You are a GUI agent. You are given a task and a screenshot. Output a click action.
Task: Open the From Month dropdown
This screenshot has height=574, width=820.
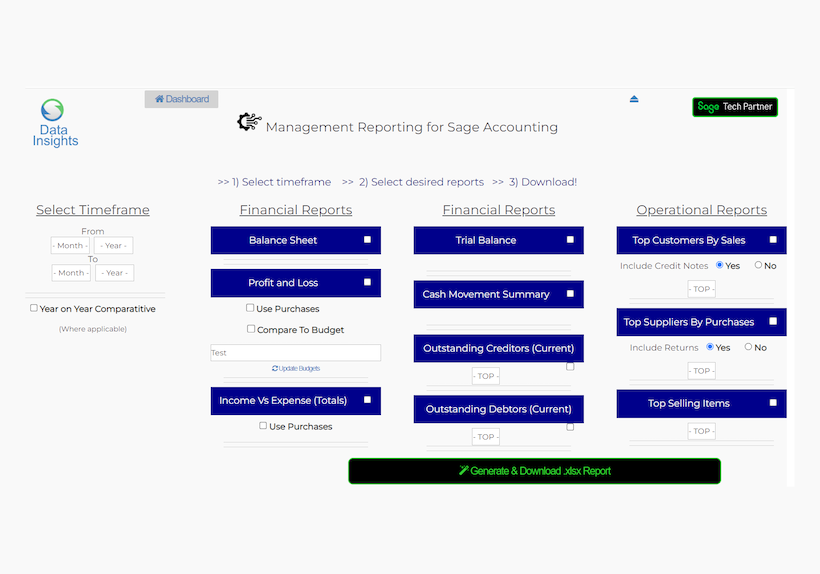(x=71, y=246)
